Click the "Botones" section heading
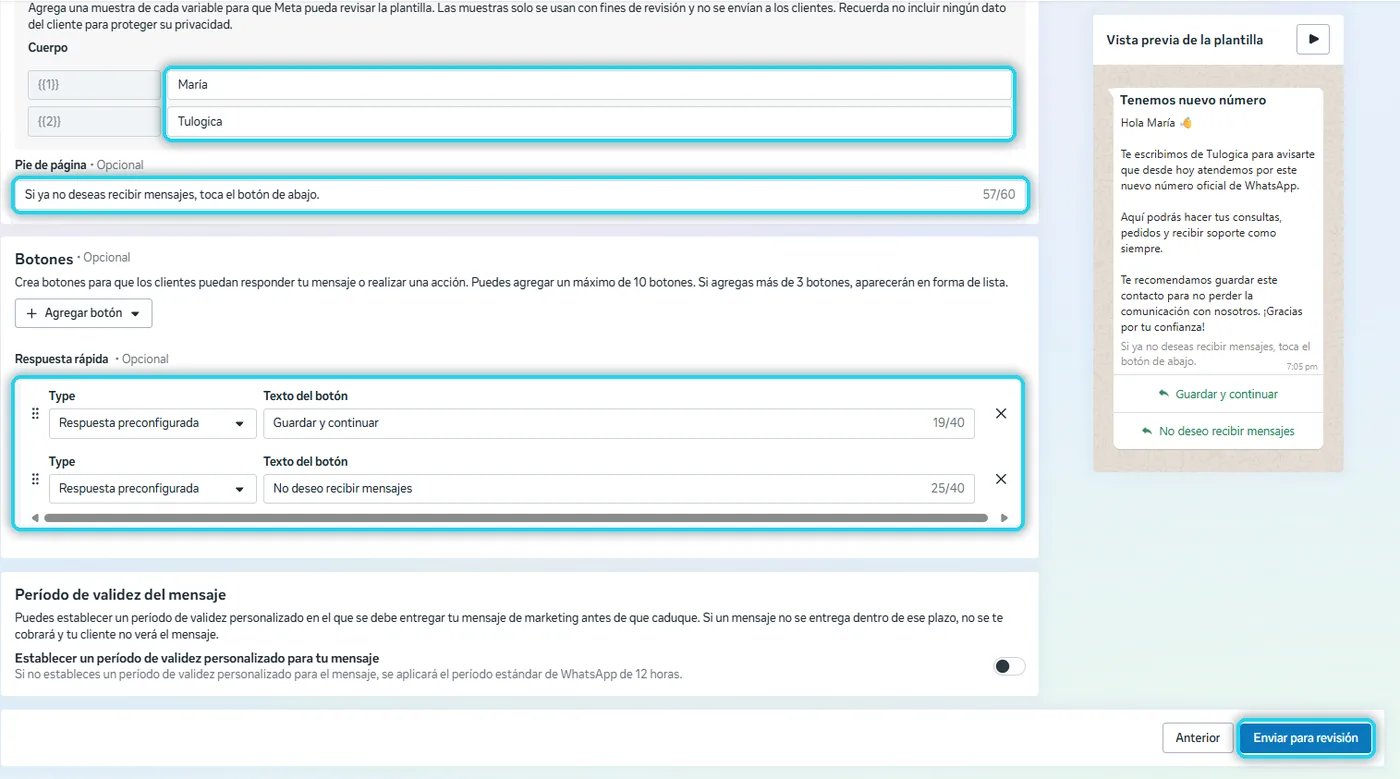The height and width of the screenshot is (779, 1400). 44,259
